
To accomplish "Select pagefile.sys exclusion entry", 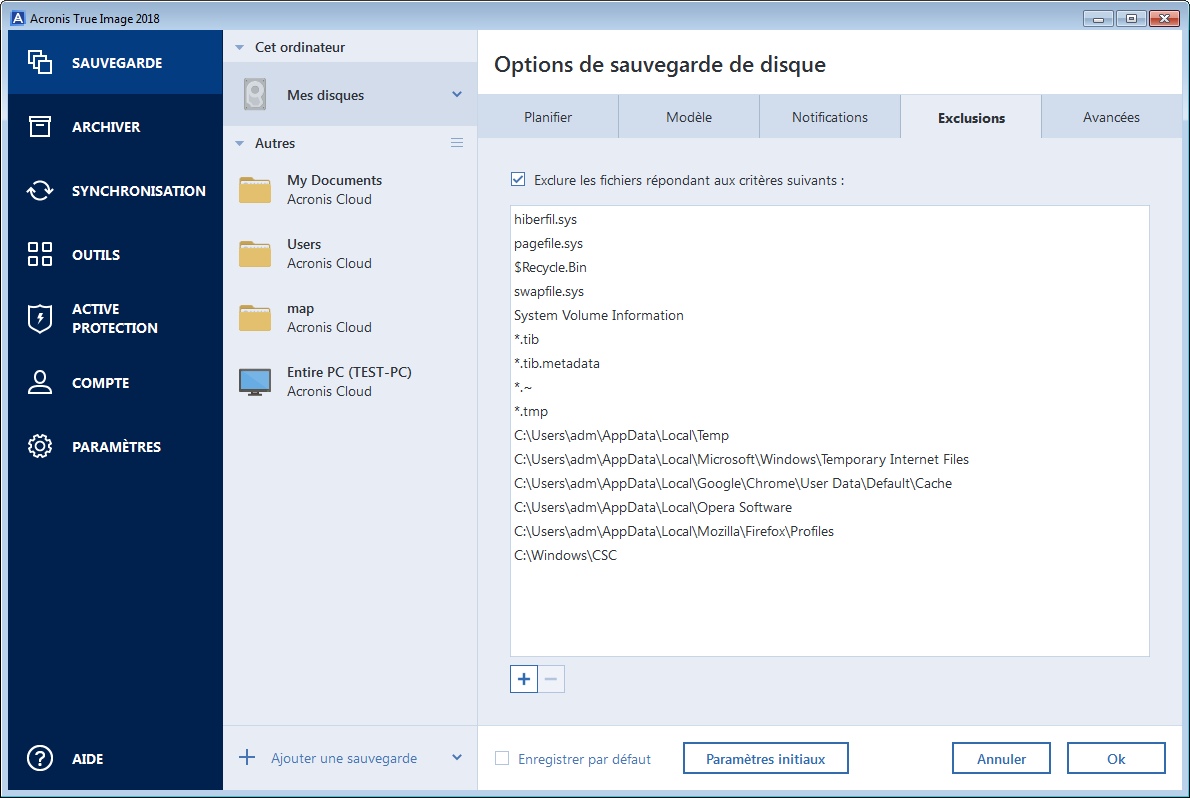I will [830, 243].
